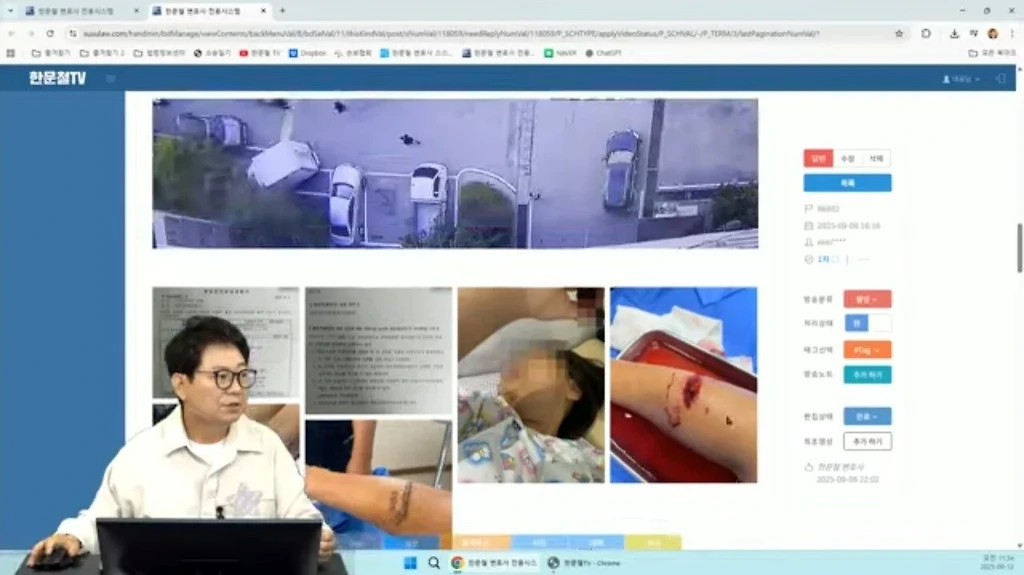Open the blurred face patient photo
The width and height of the screenshot is (1024, 575).
(x=531, y=386)
